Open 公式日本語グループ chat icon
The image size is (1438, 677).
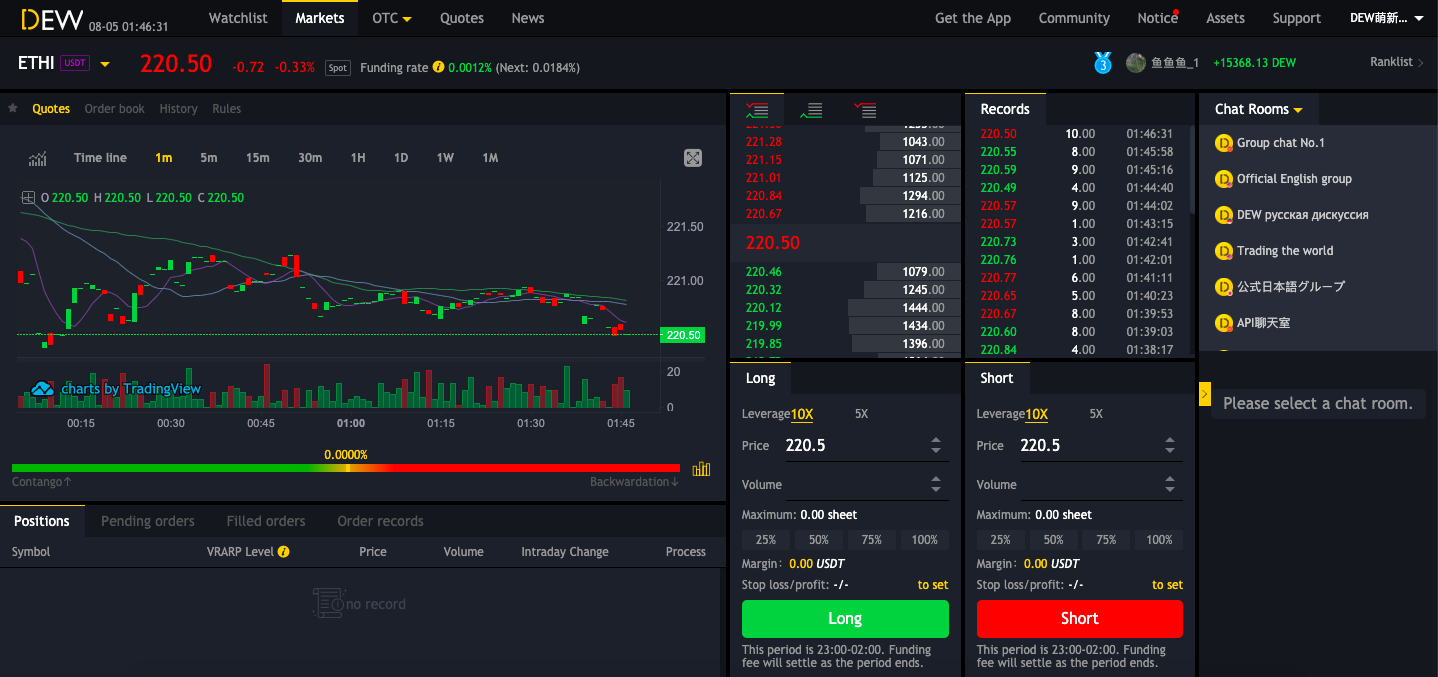tap(1223, 287)
